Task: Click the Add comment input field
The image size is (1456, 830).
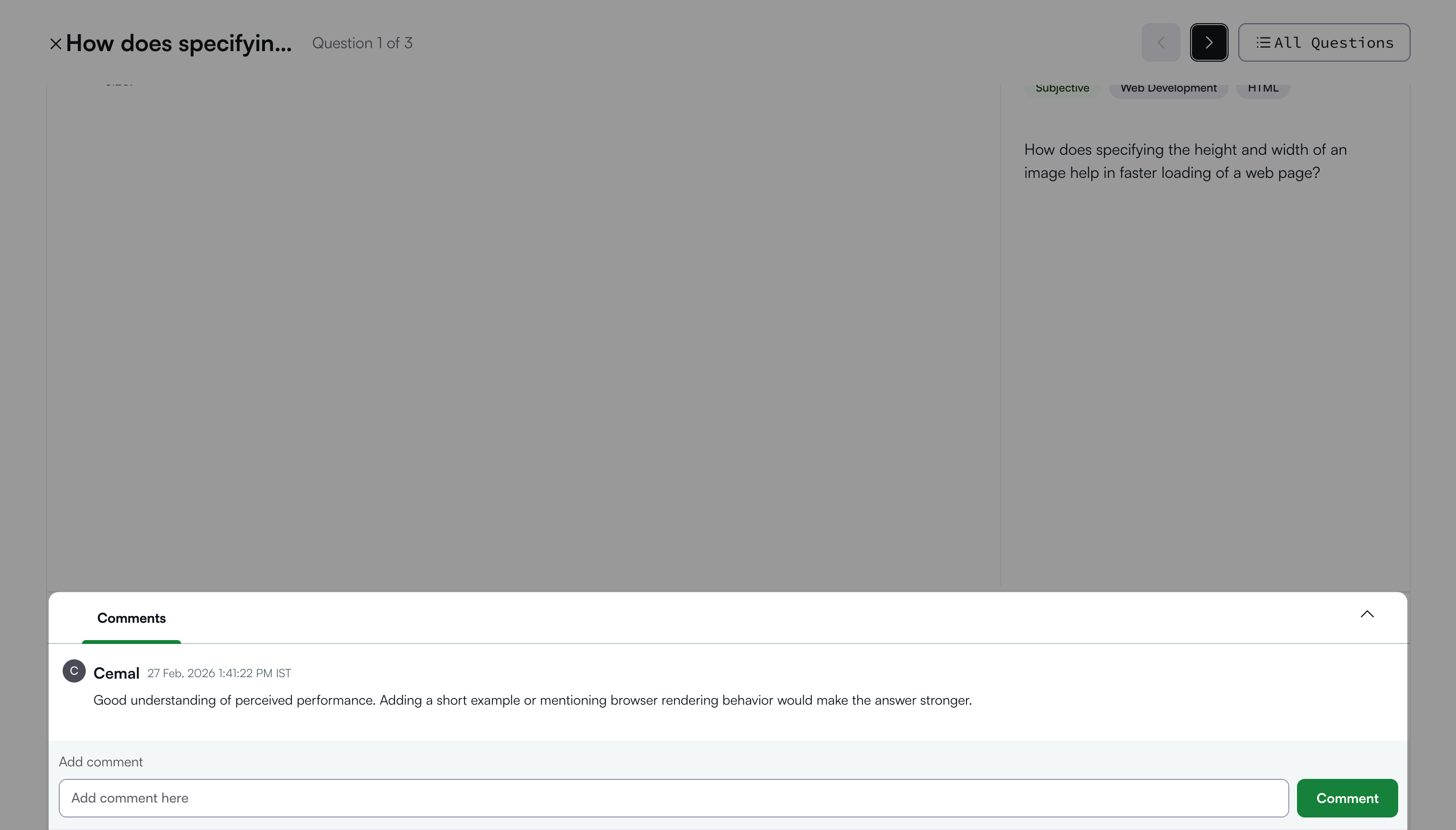Action: (x=673, y=798)
